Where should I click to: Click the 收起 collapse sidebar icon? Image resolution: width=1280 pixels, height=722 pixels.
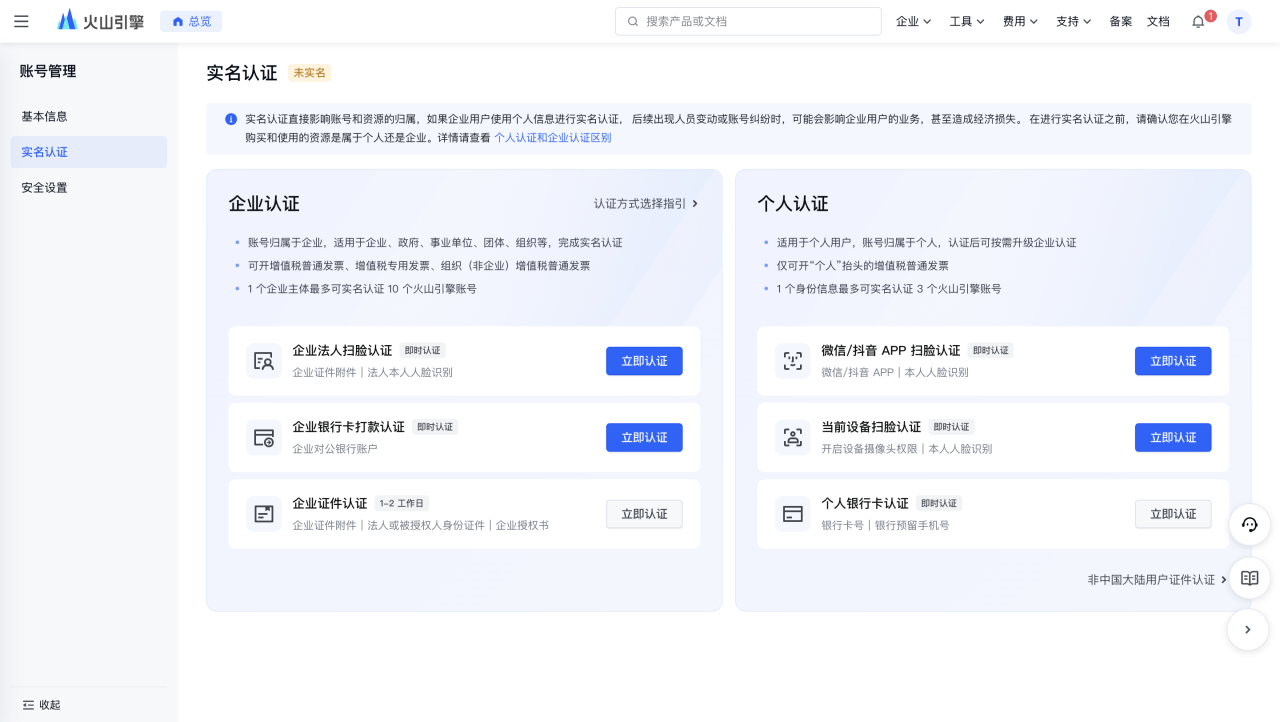tap(28, 705)
